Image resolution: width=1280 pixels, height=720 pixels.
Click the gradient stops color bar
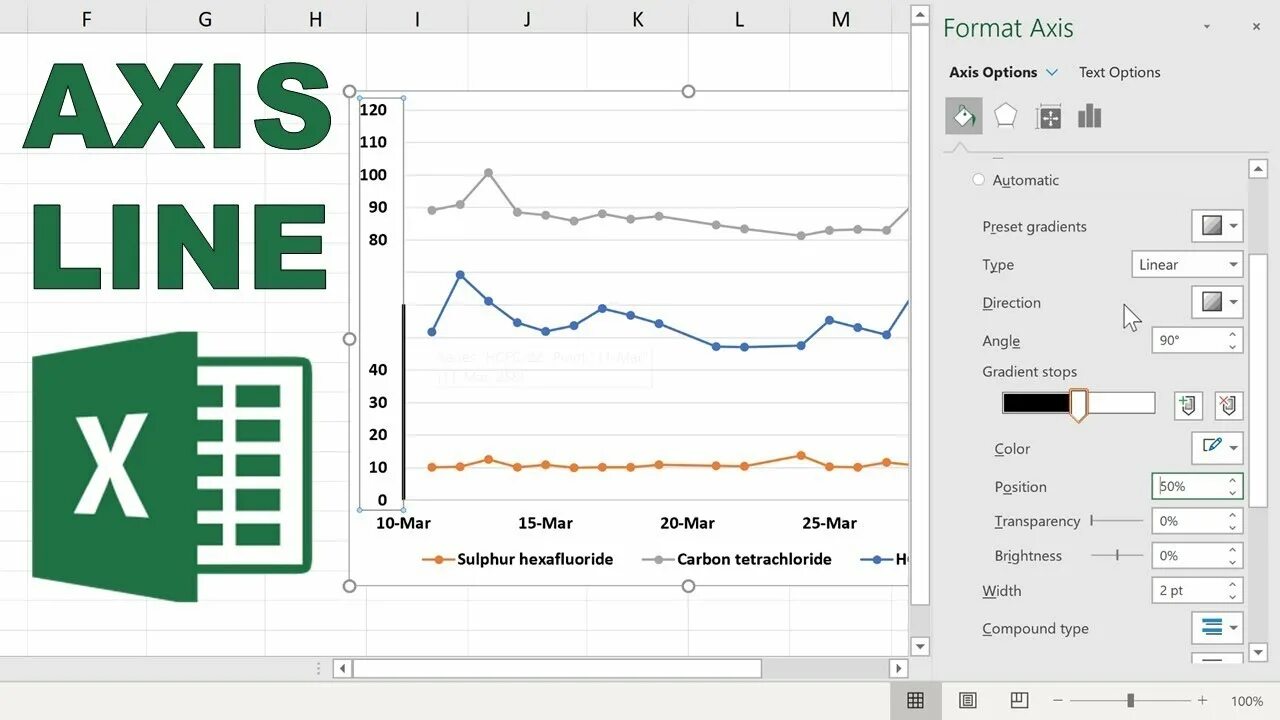click(x=1079, y=403)
